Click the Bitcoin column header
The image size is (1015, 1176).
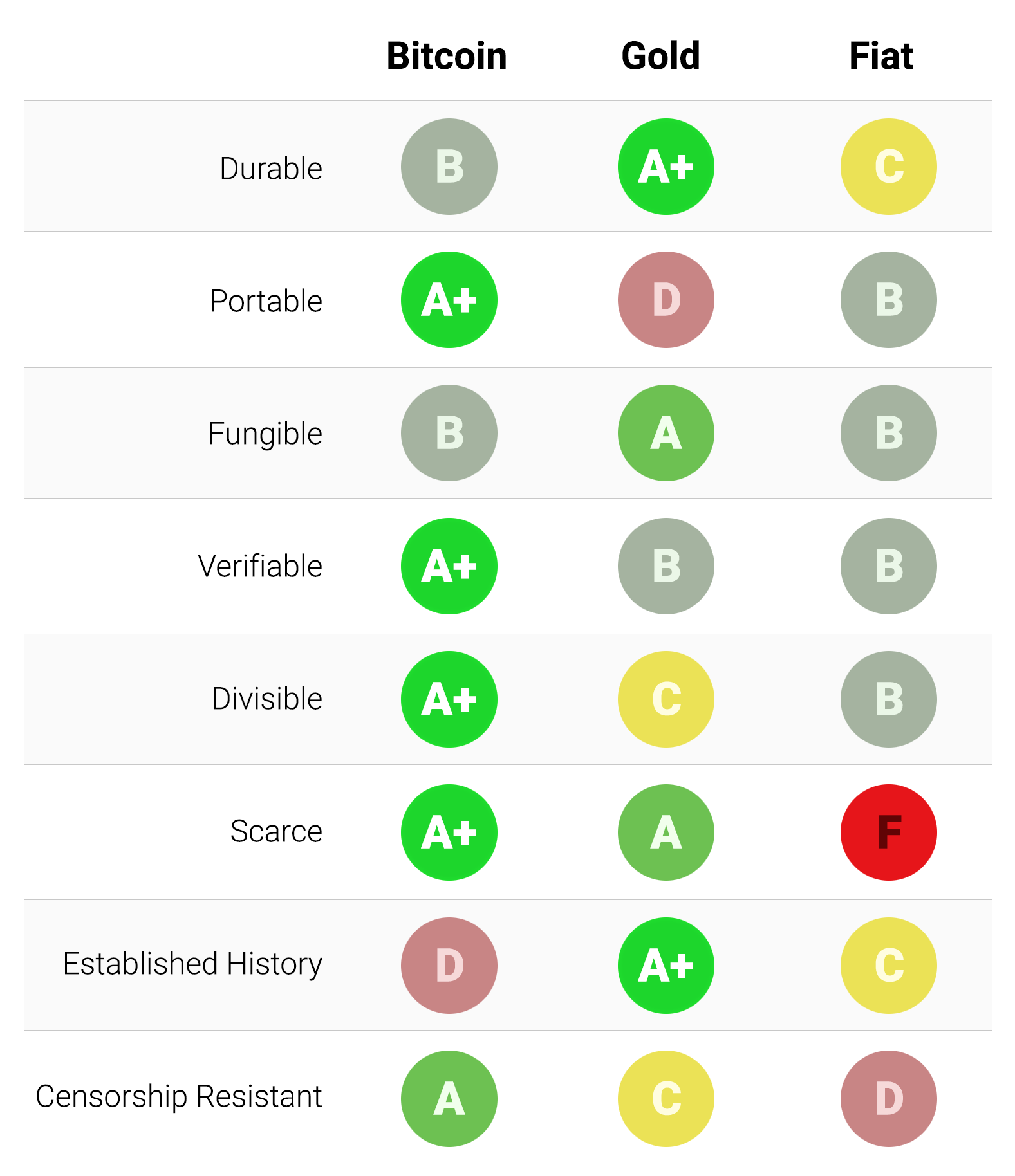(447, 56)
